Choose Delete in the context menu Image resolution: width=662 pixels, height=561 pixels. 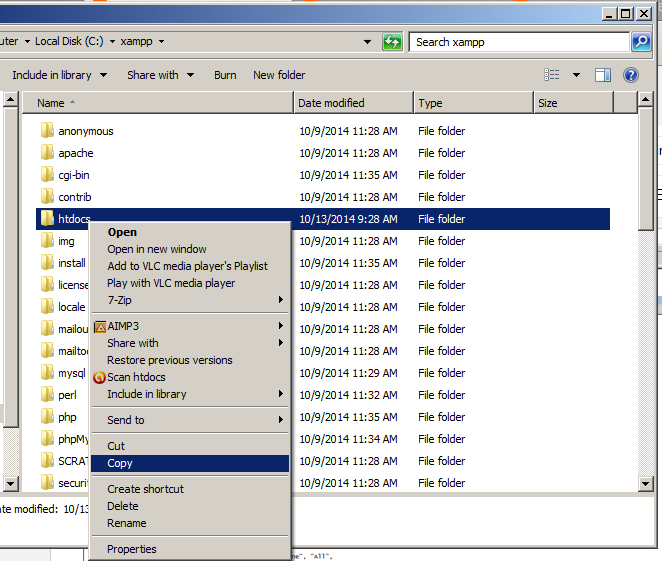[x=190, y=506]
